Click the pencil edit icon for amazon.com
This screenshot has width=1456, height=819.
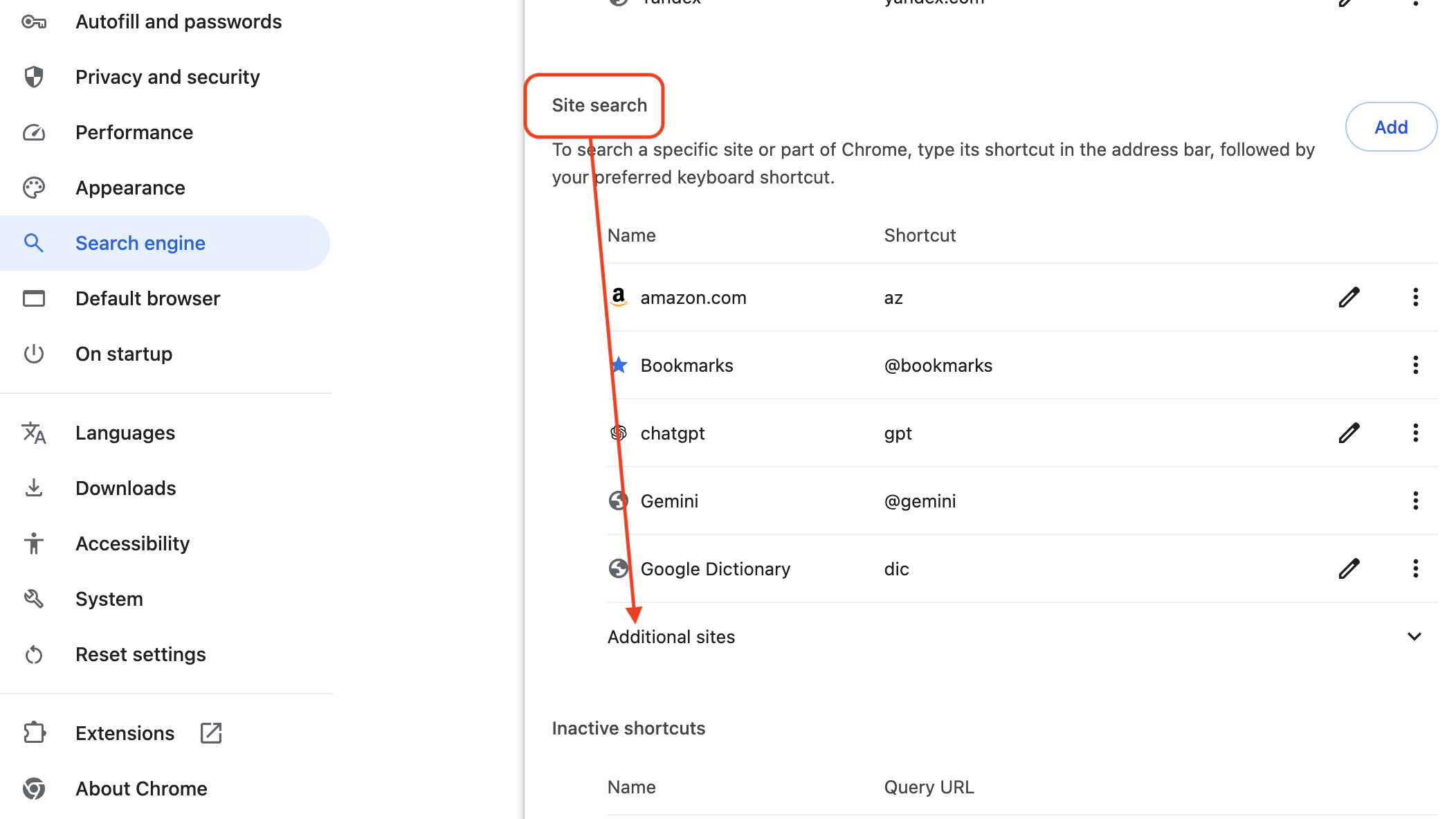1349,298
